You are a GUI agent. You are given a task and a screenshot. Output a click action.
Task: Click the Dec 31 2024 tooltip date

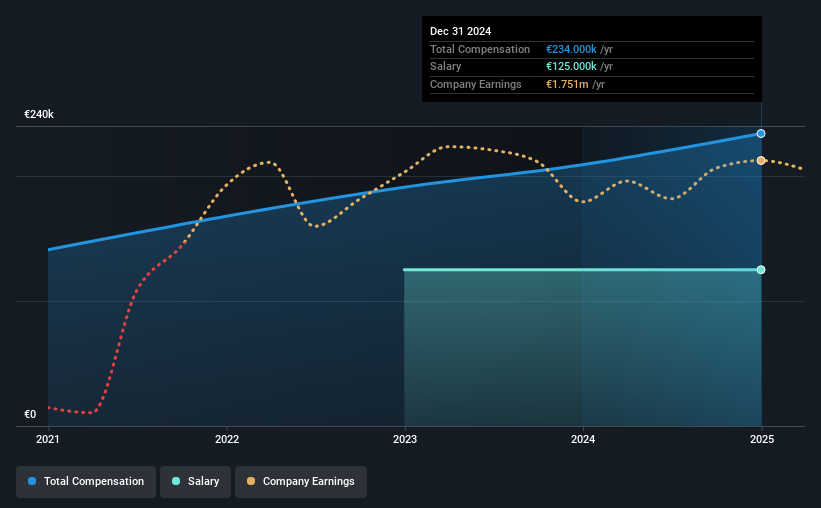[460, 31]
